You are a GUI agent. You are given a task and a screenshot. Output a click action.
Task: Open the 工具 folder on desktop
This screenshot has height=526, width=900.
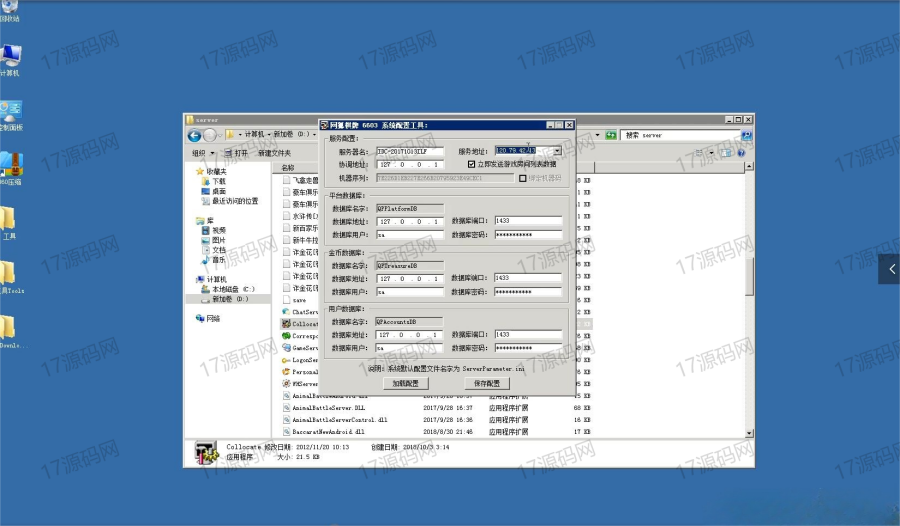(8, 223)
